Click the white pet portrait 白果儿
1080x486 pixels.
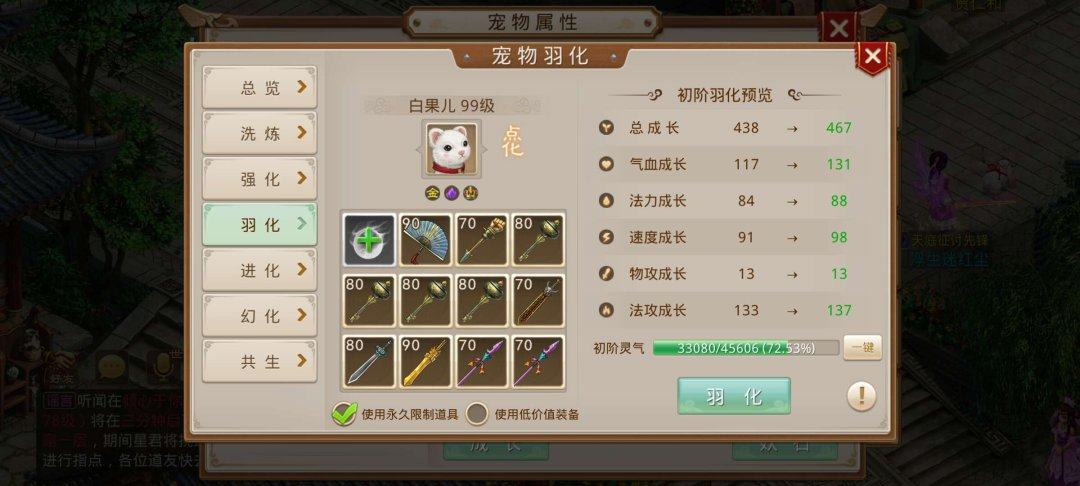pyautogui.click(x=451, y=149)
